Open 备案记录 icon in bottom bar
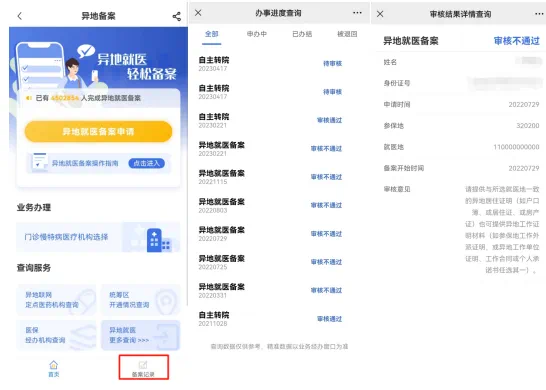The width and height of the screenshot is (546, 390). coord(143,369)
